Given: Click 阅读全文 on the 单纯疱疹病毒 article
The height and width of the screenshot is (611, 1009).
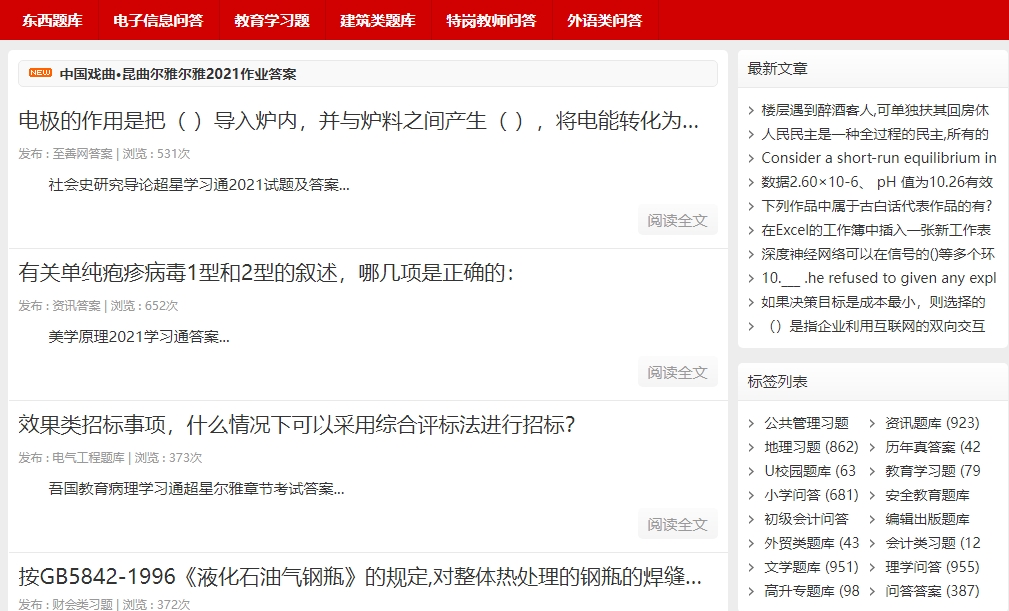Looking at the screenshot, I should (677, 371).
